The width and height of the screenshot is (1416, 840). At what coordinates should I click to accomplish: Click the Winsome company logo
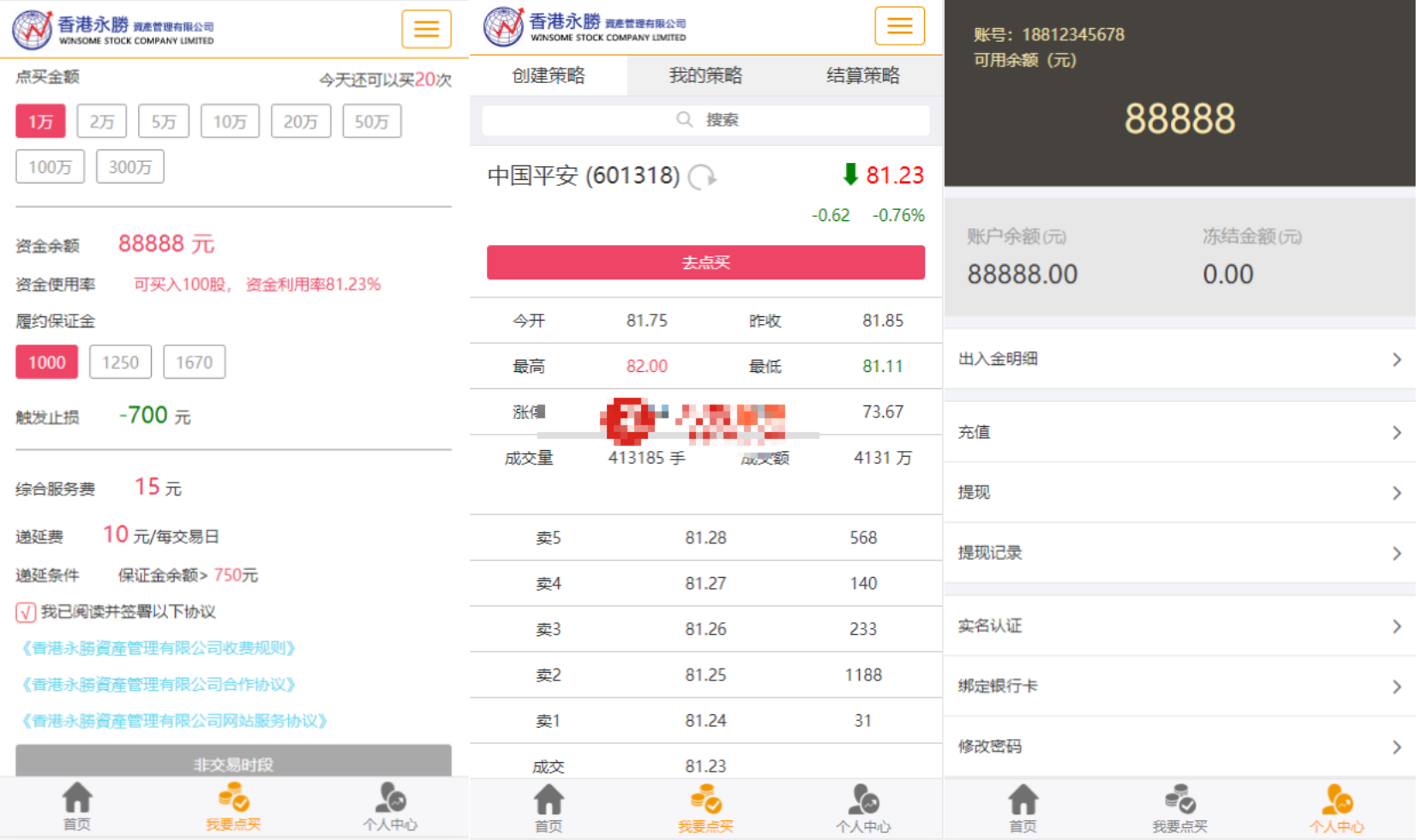click(x=111, y=28)
